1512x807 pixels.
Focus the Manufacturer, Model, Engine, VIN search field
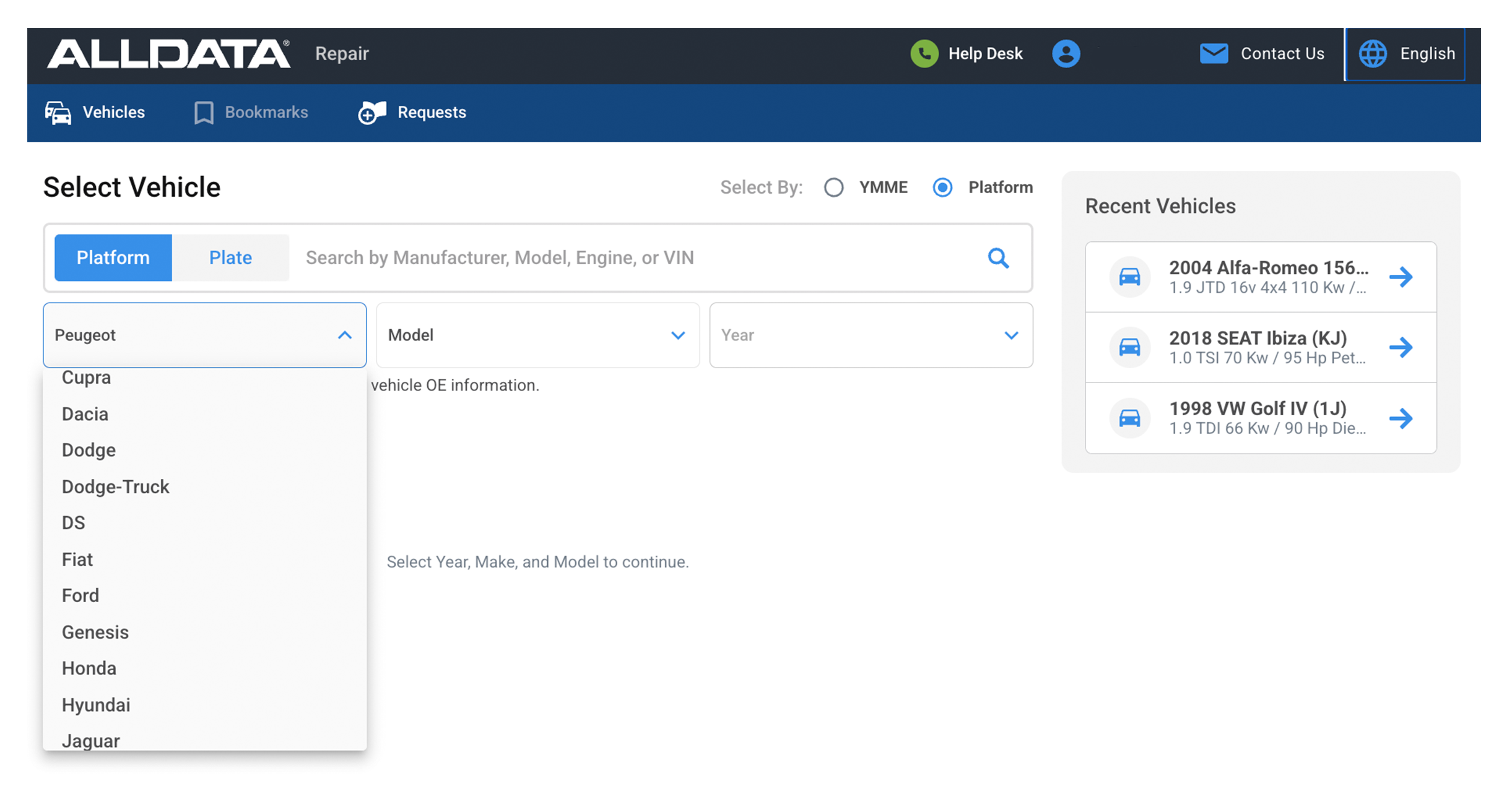[638, 257]
